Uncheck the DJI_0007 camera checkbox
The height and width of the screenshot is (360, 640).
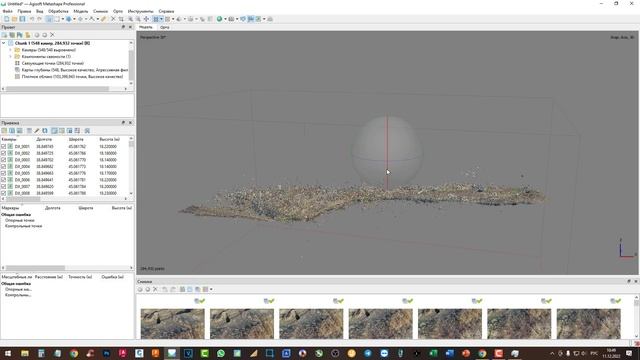coord(4,186)
